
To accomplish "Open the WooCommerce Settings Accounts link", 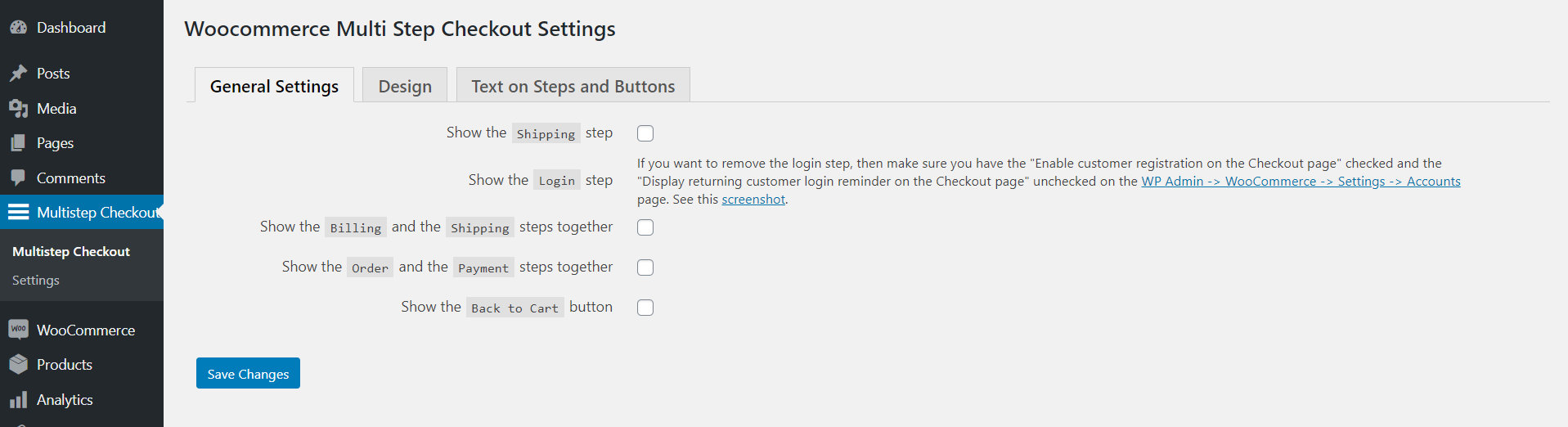I will tap(1301, 182).
